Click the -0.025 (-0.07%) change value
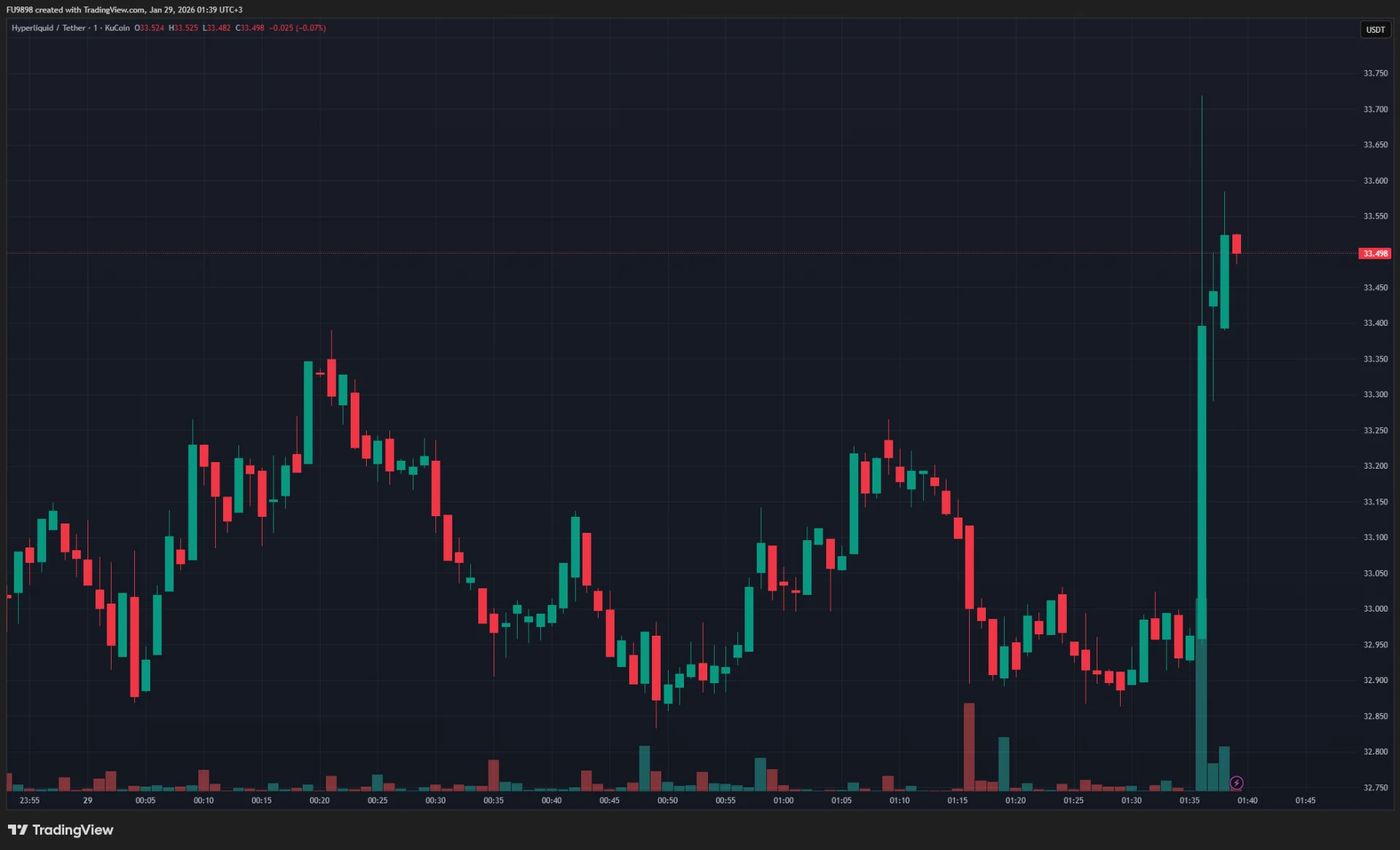The height and width of the screenshot is (850, 1400). click(x=297, y=28)
